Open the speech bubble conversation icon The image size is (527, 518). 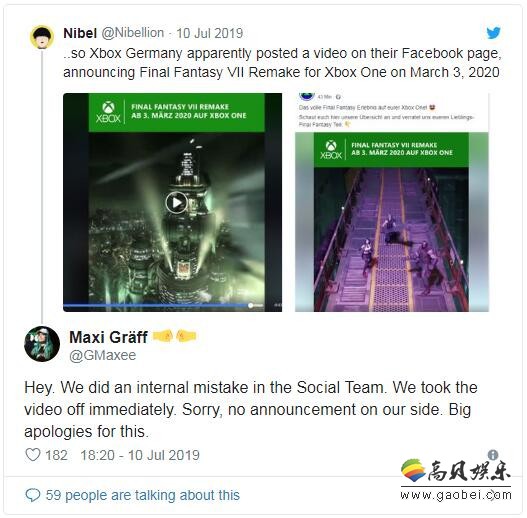(33, 495)
